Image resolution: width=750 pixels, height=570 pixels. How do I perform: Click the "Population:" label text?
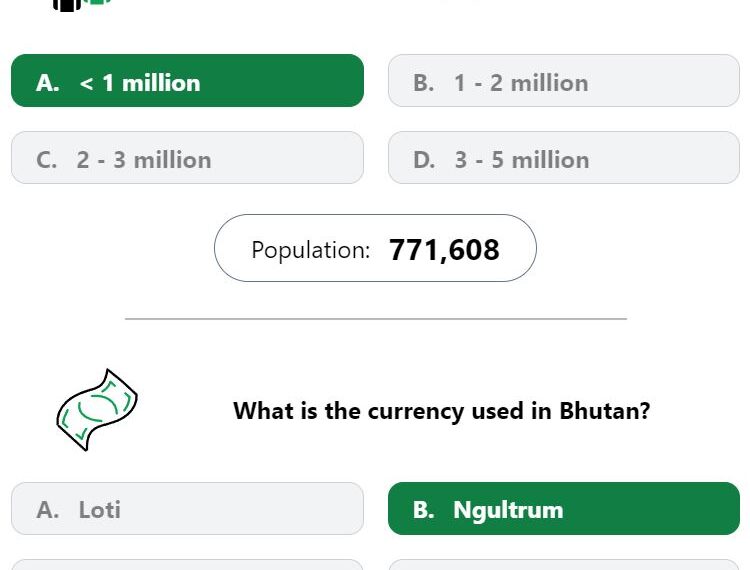311,250
